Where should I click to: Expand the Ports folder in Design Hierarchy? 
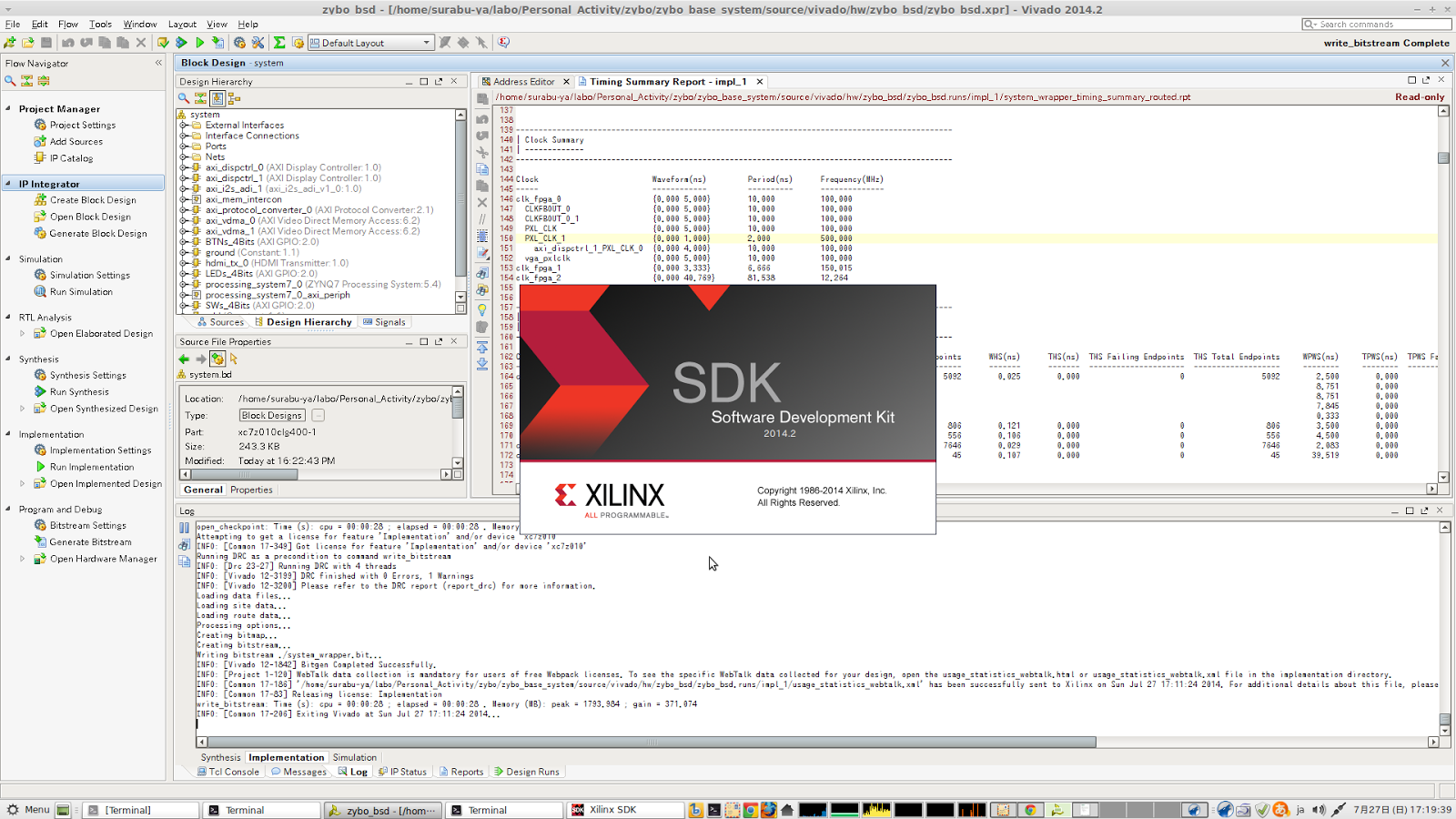(184, 147)
